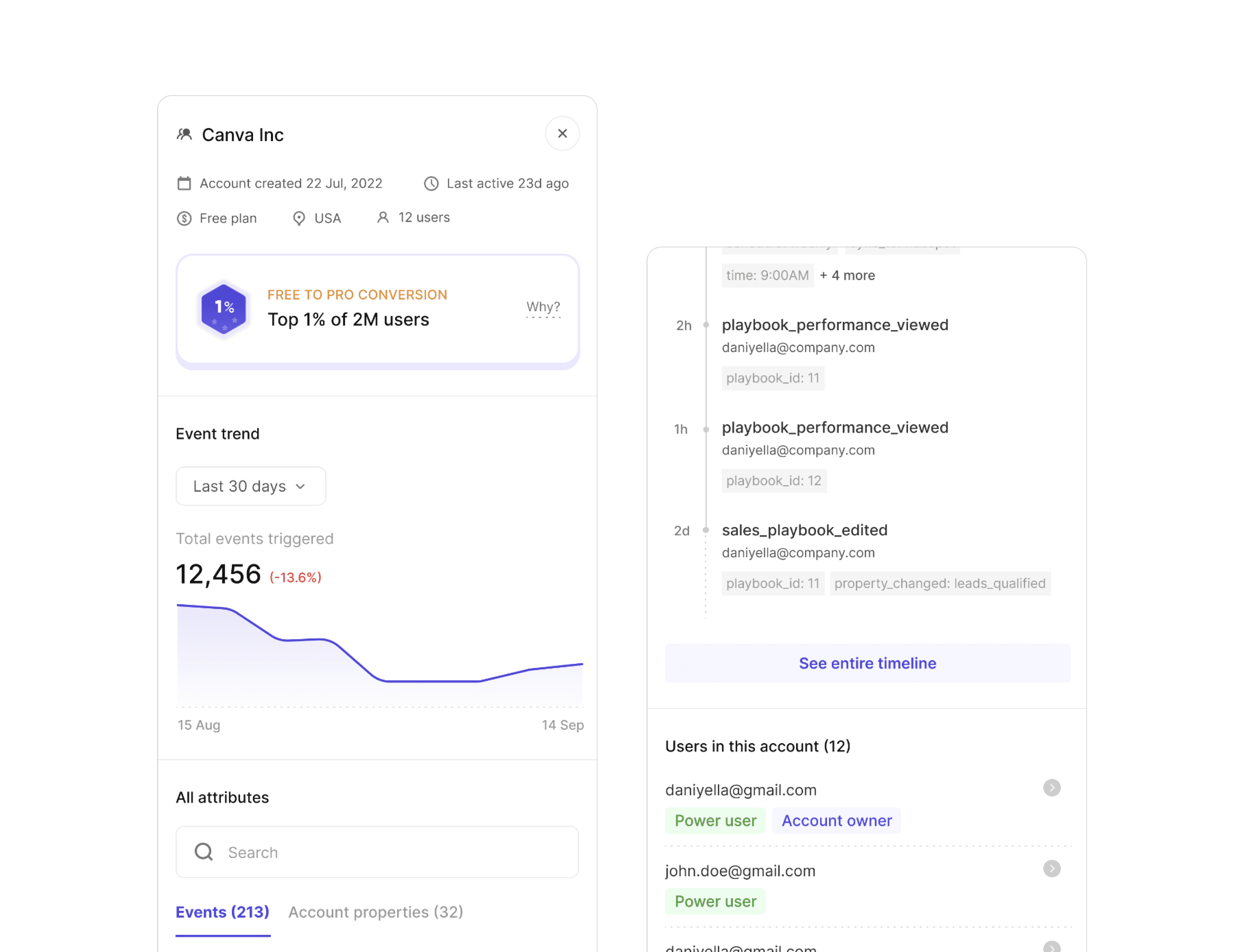
Task: Click the person icon beside 12 users
Action: (383, 218)
